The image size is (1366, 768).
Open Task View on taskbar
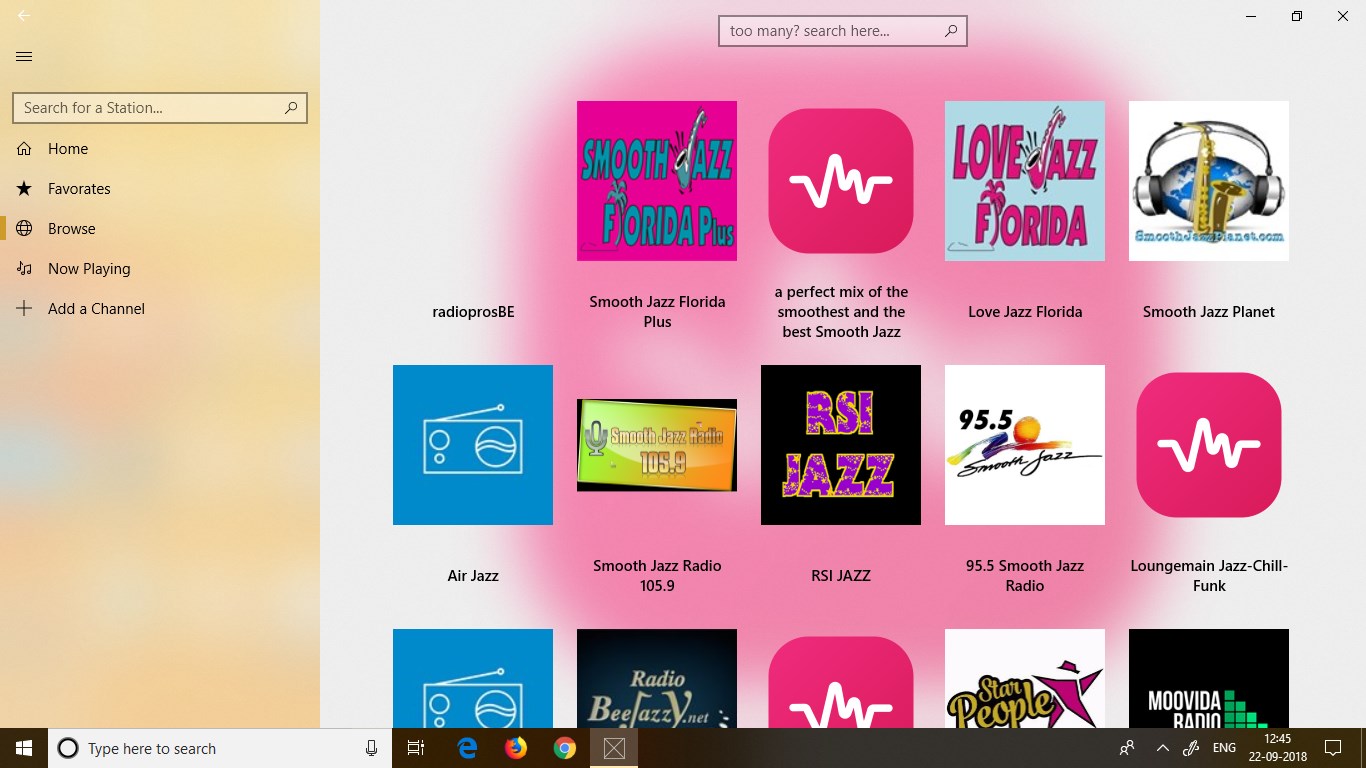tap(416, 748)
